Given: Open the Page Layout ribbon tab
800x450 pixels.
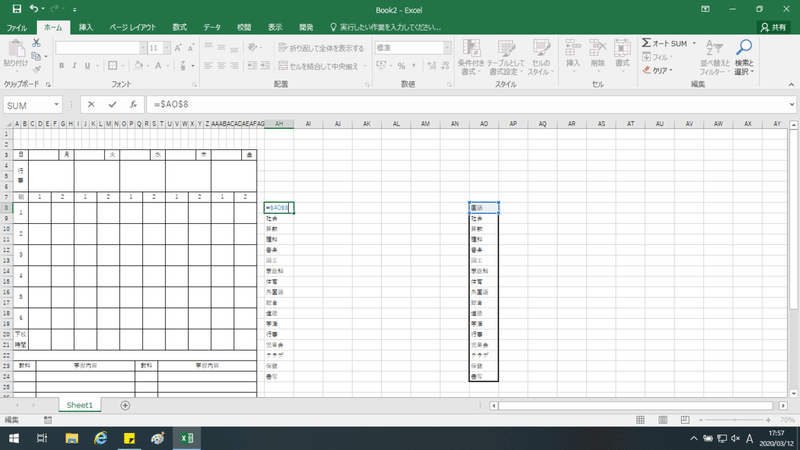Looking at the screenshot, I should [133, 28].
